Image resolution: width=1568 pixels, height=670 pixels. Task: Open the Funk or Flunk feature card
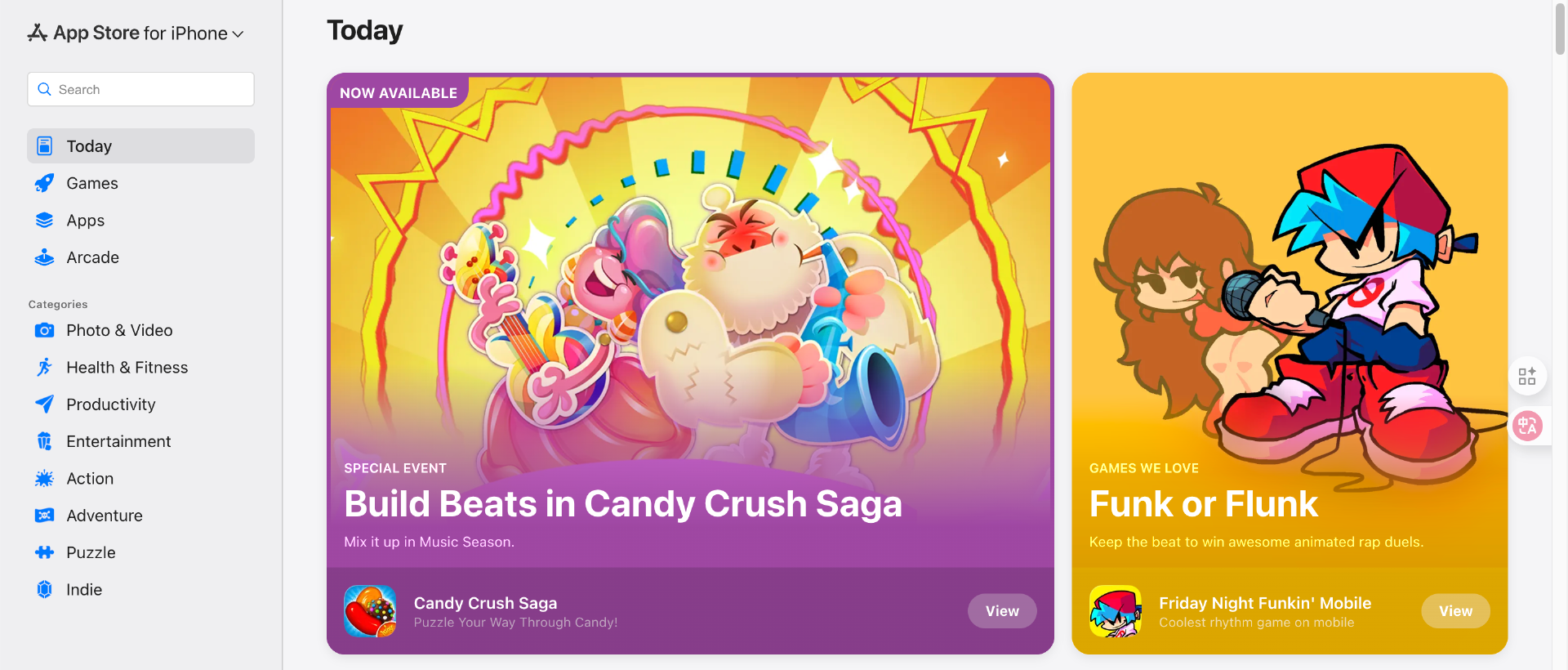1289,327
